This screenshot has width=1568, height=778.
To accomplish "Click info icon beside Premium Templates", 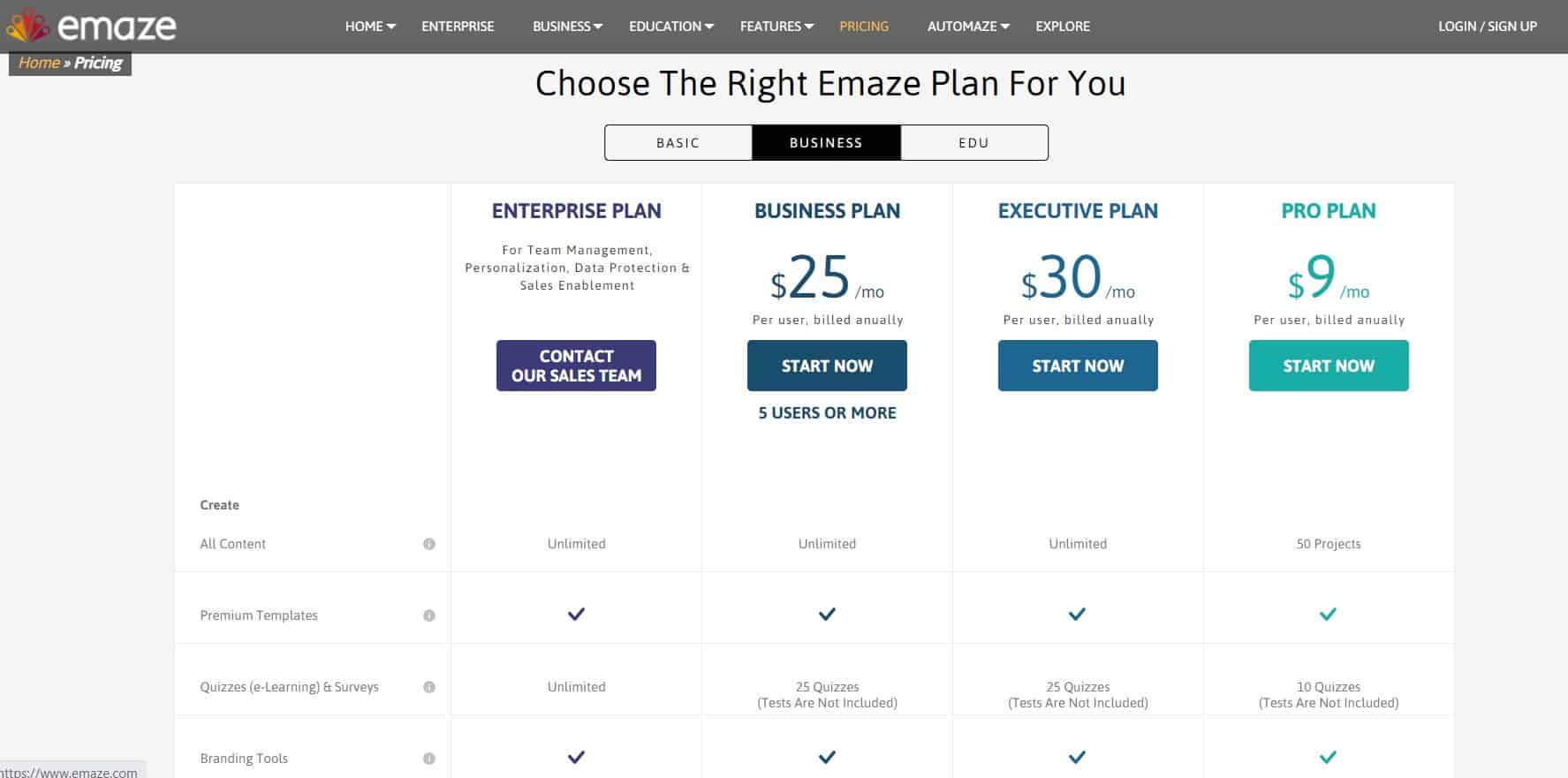I will pos(429,616).
